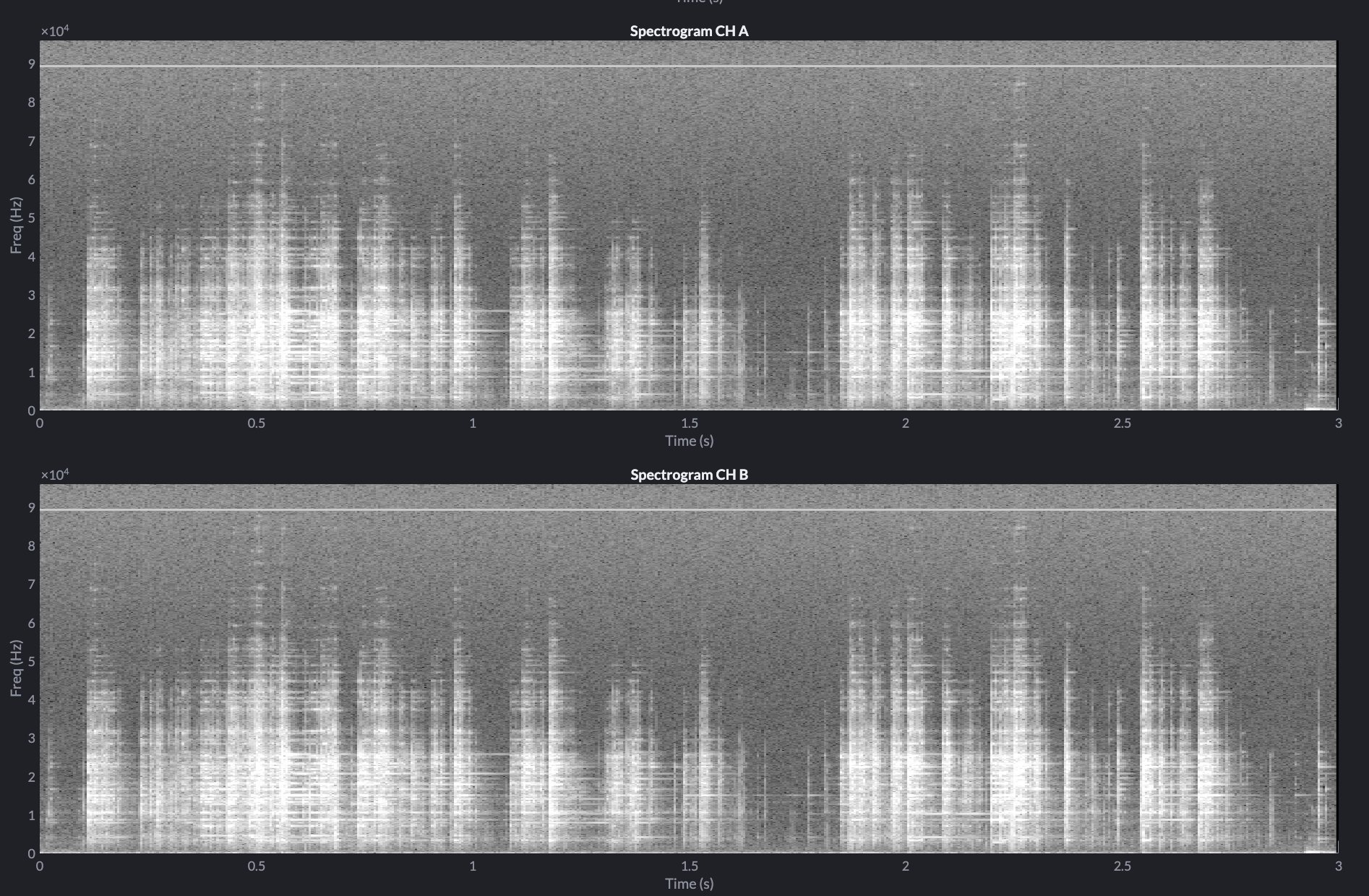Click the Time (s) label under CH B
Screen dimensions: 1369x896
pyautogui.click(x=689, y=883)
